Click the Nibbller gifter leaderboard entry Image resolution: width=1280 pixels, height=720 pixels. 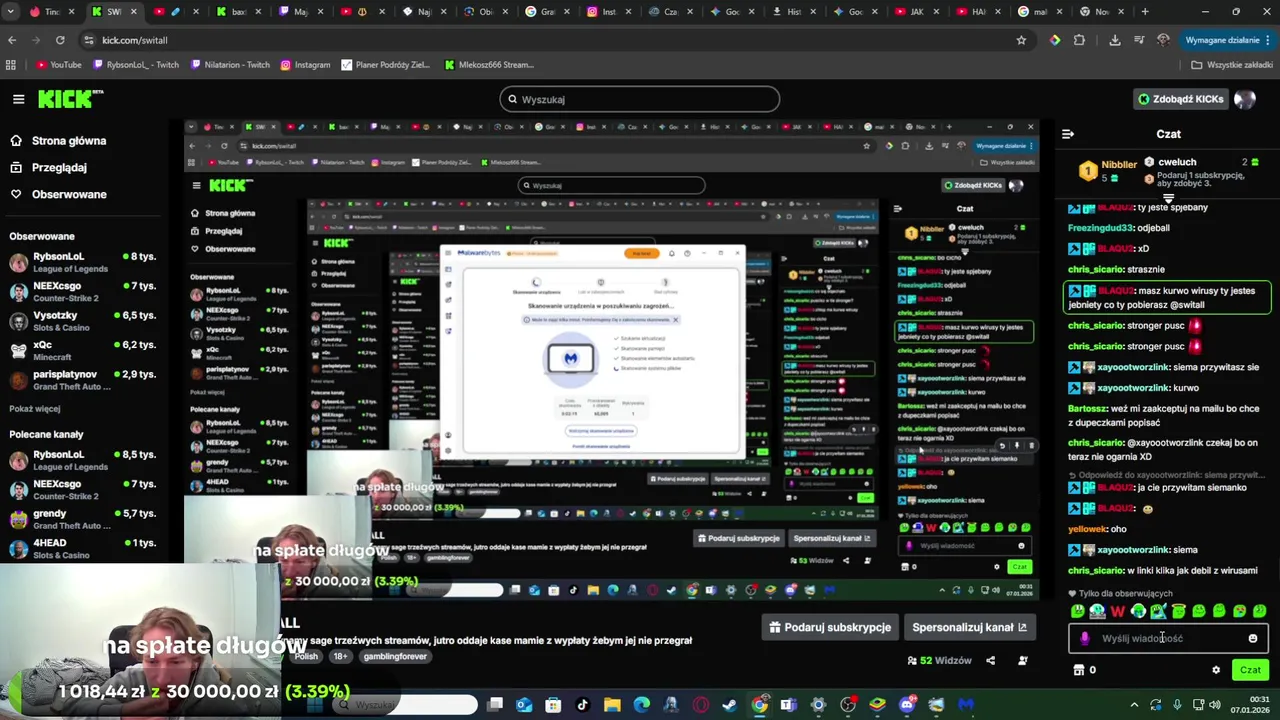point(1106,169)
